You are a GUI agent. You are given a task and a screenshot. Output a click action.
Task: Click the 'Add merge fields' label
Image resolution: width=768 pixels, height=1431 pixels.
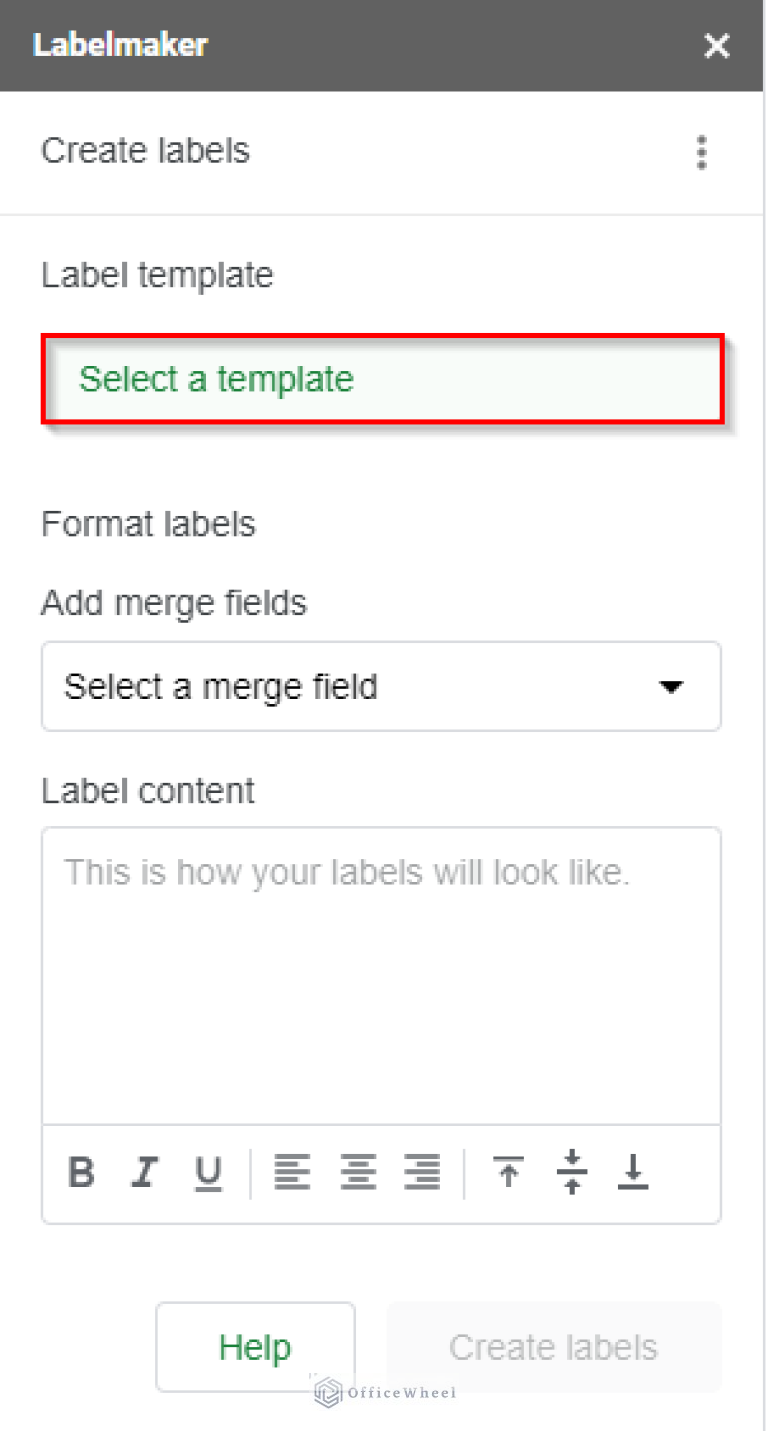pyautogui.click(x=174, y=603)
